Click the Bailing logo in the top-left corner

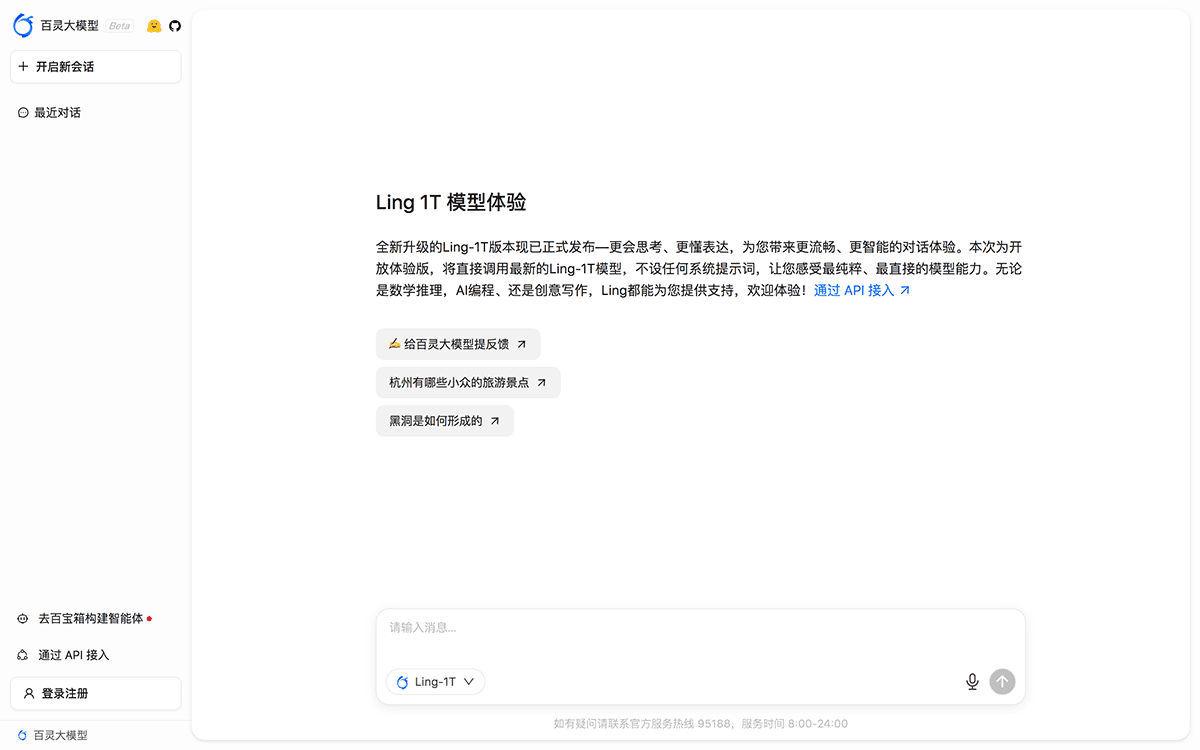(x=23, y=25)
